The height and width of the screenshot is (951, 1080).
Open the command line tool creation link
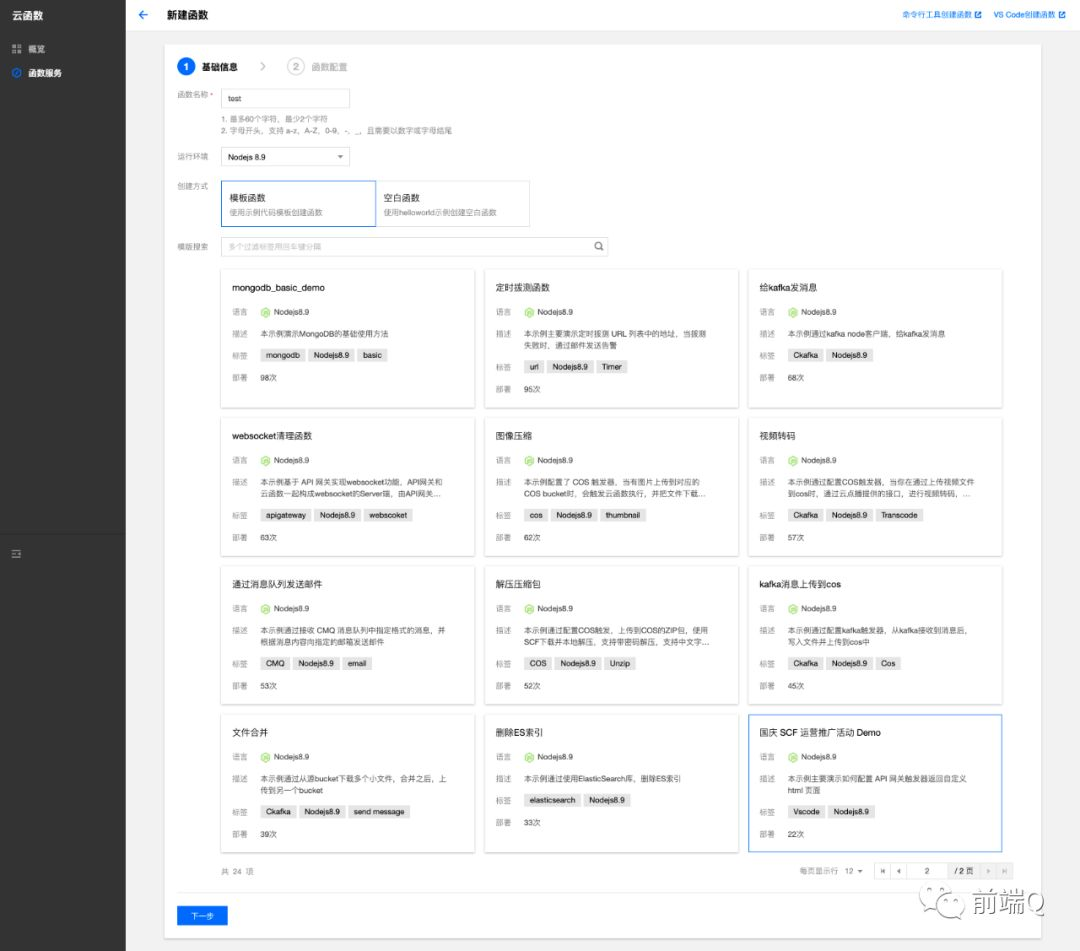point(937,14)
